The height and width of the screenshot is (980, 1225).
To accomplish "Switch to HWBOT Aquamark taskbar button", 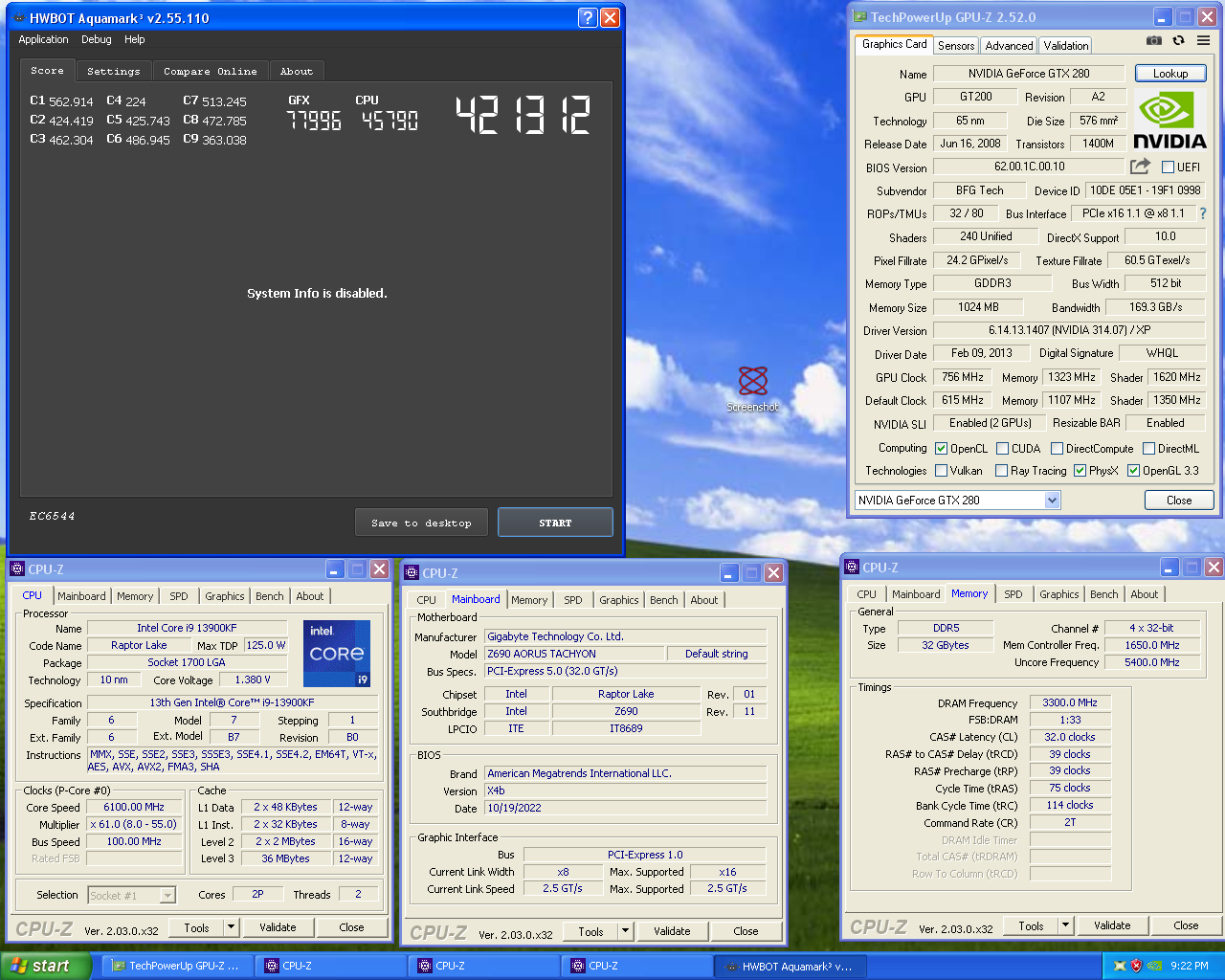I will (x=791, y=966).
